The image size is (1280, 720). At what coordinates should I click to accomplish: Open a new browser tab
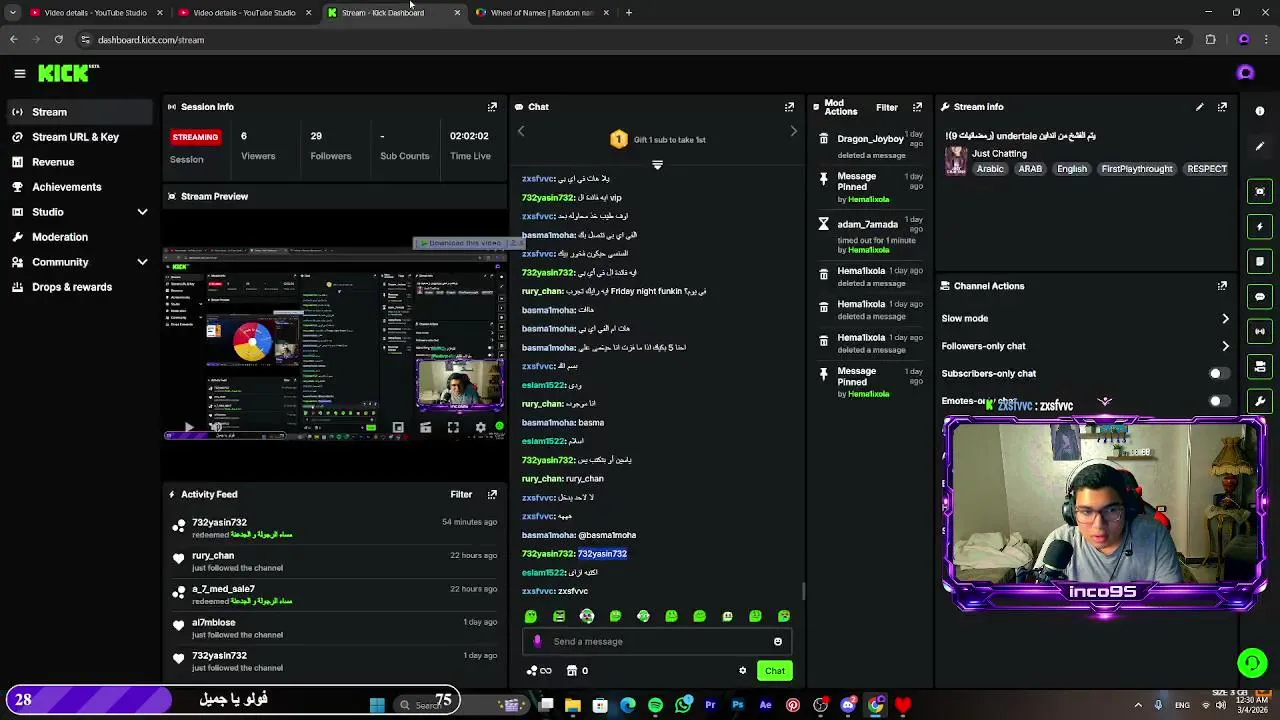(x=629, y=13)
